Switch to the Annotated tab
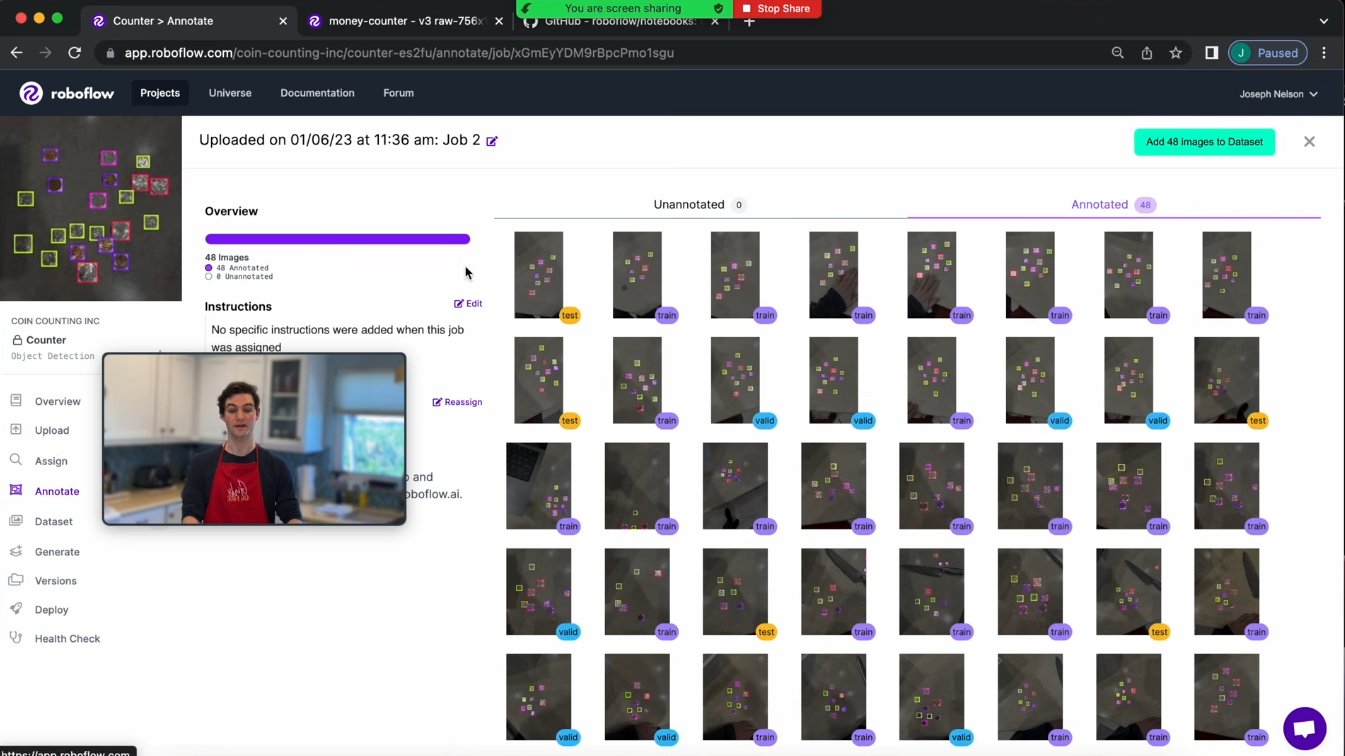Viewport: 1345px width, 756px height. click(1113, 204)
